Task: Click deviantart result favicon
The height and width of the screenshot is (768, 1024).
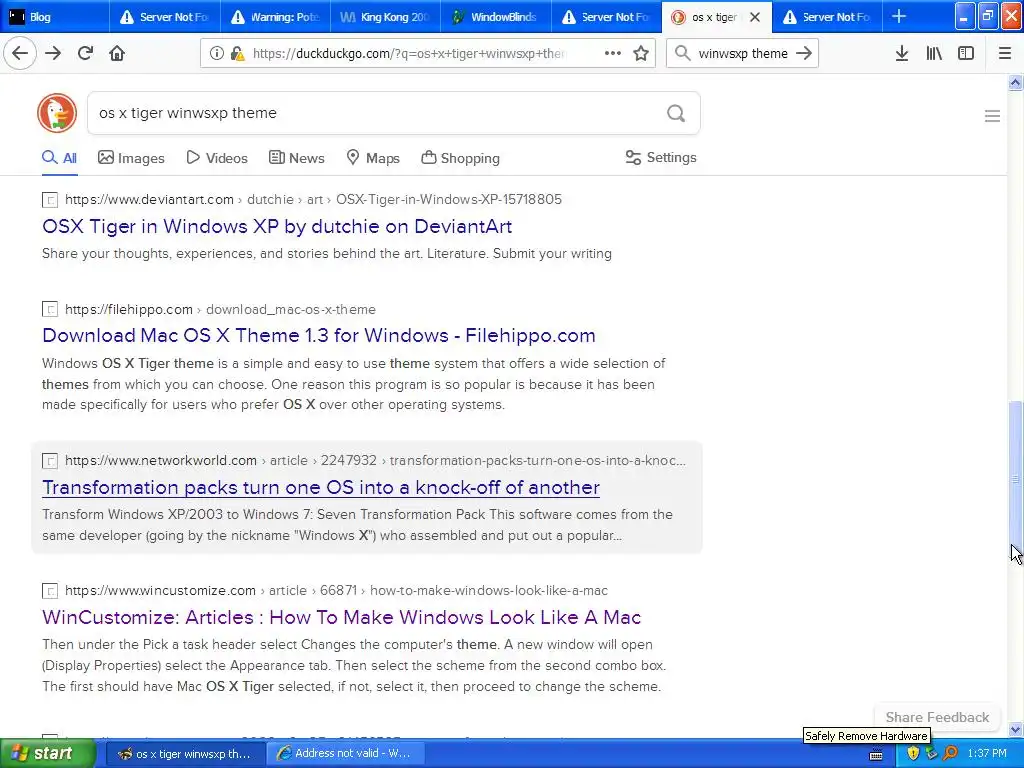Action: [50, 200]
